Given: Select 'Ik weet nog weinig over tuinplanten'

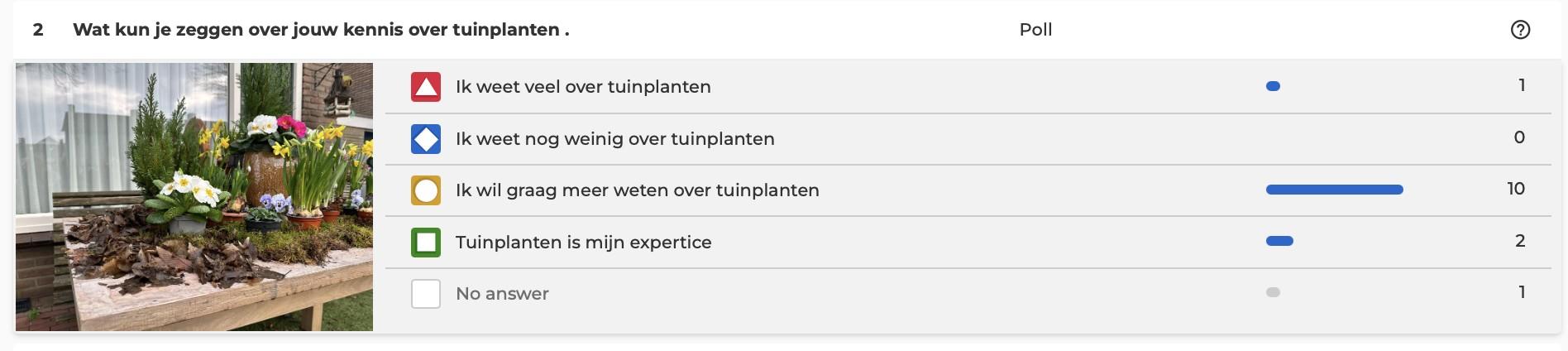Looking at the screenshot, I should [x=614, y=139].
